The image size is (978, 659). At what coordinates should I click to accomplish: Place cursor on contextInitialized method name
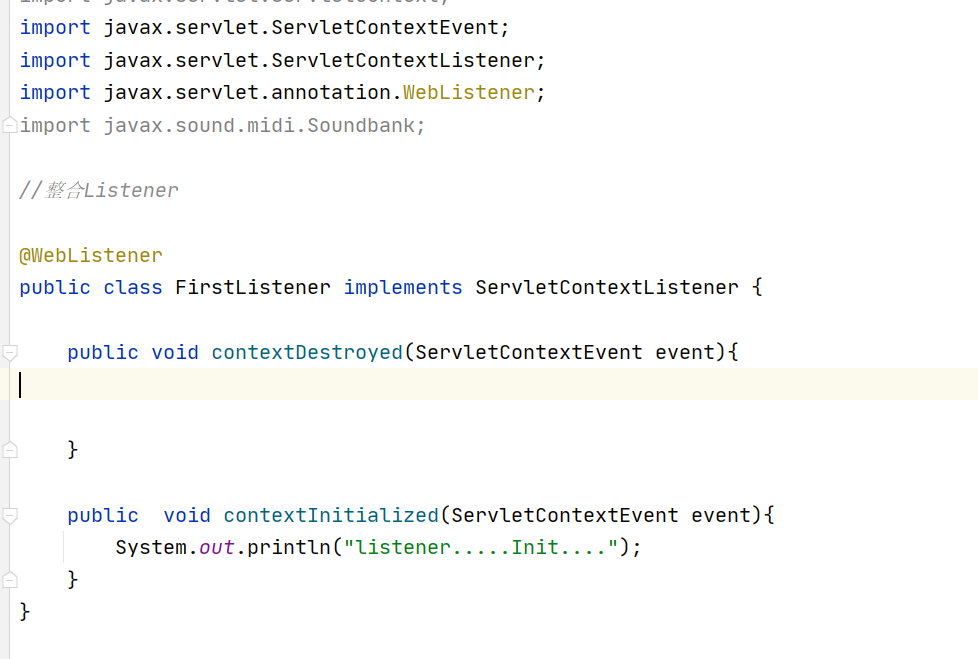click(x=331, y=515)
